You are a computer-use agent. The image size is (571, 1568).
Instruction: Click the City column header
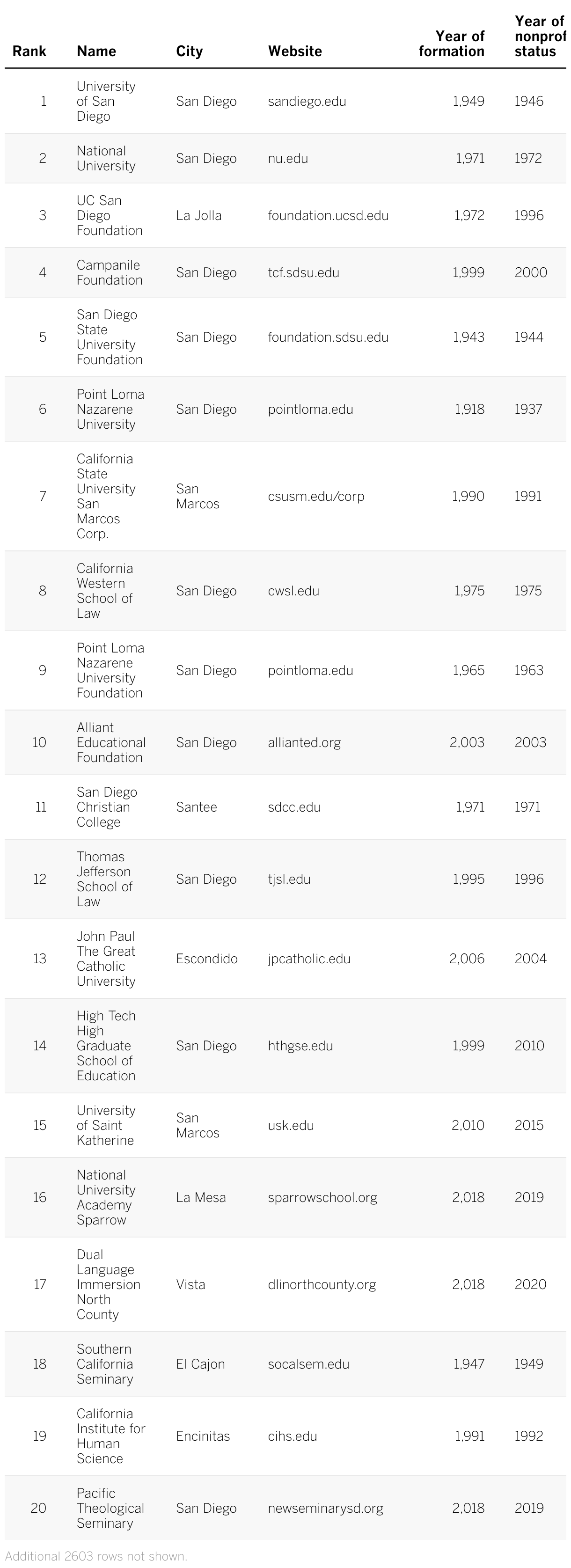coord(189,51)
